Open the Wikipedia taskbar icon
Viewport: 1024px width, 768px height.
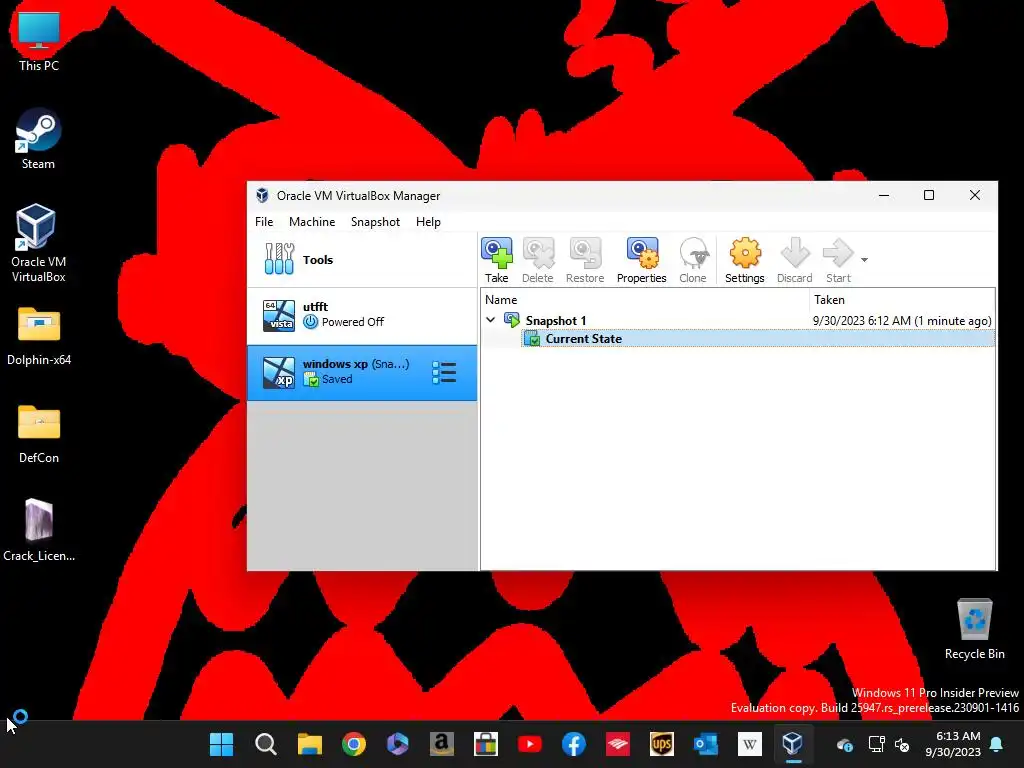pos(750,744)
